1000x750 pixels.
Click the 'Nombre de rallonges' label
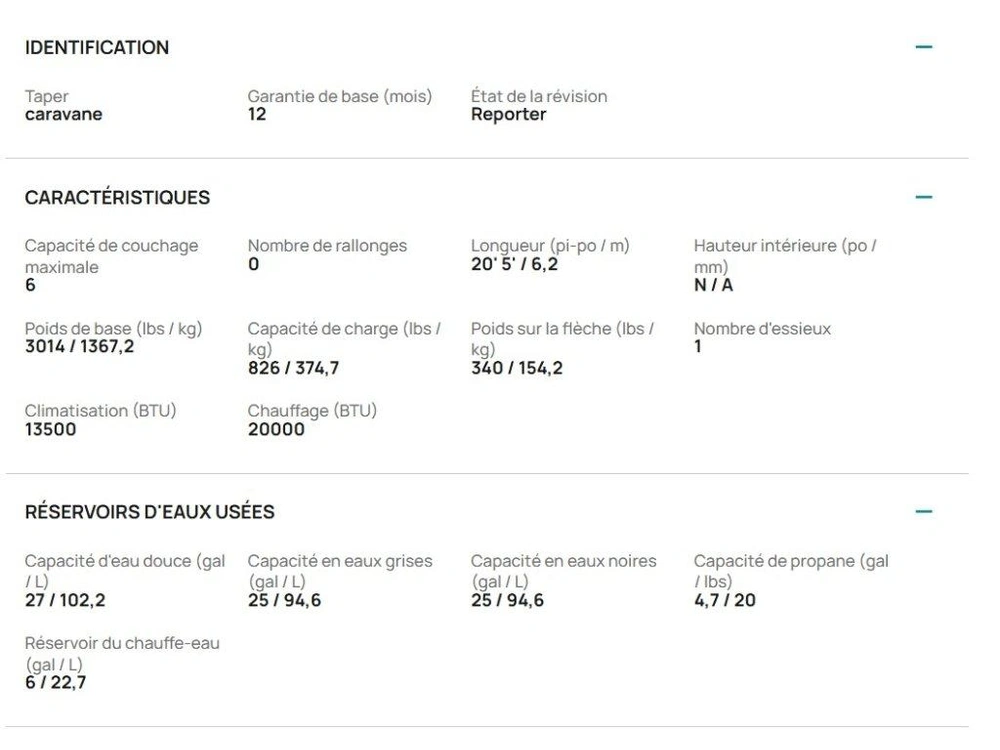click(327, 245)
